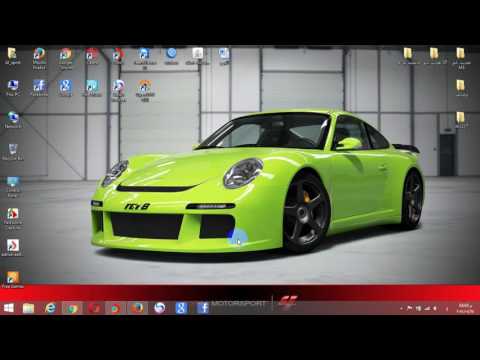Viewport: 480px width, 360px height.
Task: Select the lowest folder on desktop's right side
Action: (x=460, y=119)
